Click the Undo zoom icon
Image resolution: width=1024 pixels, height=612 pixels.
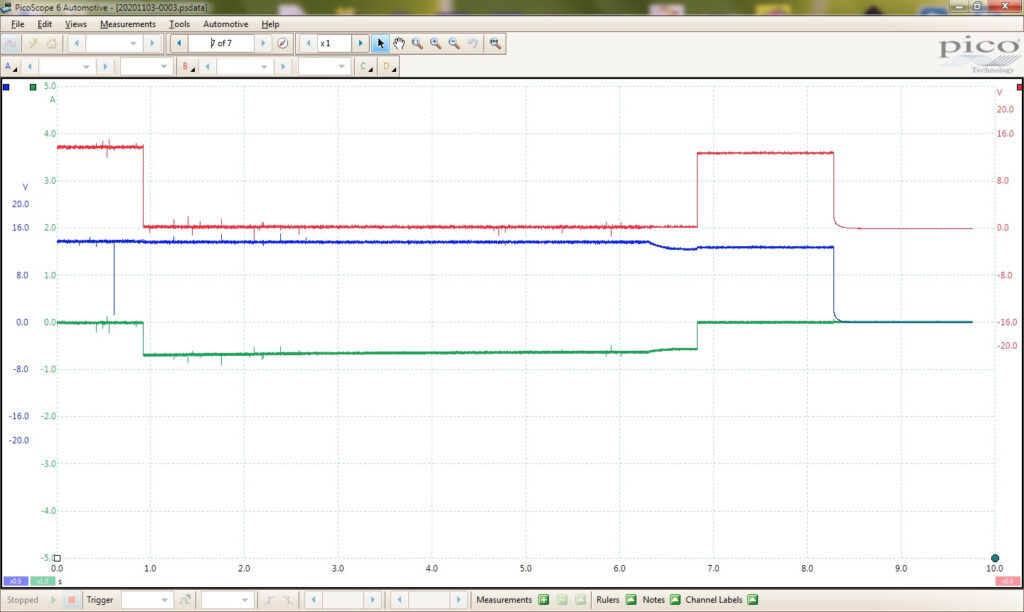click(x=472, y=44)
